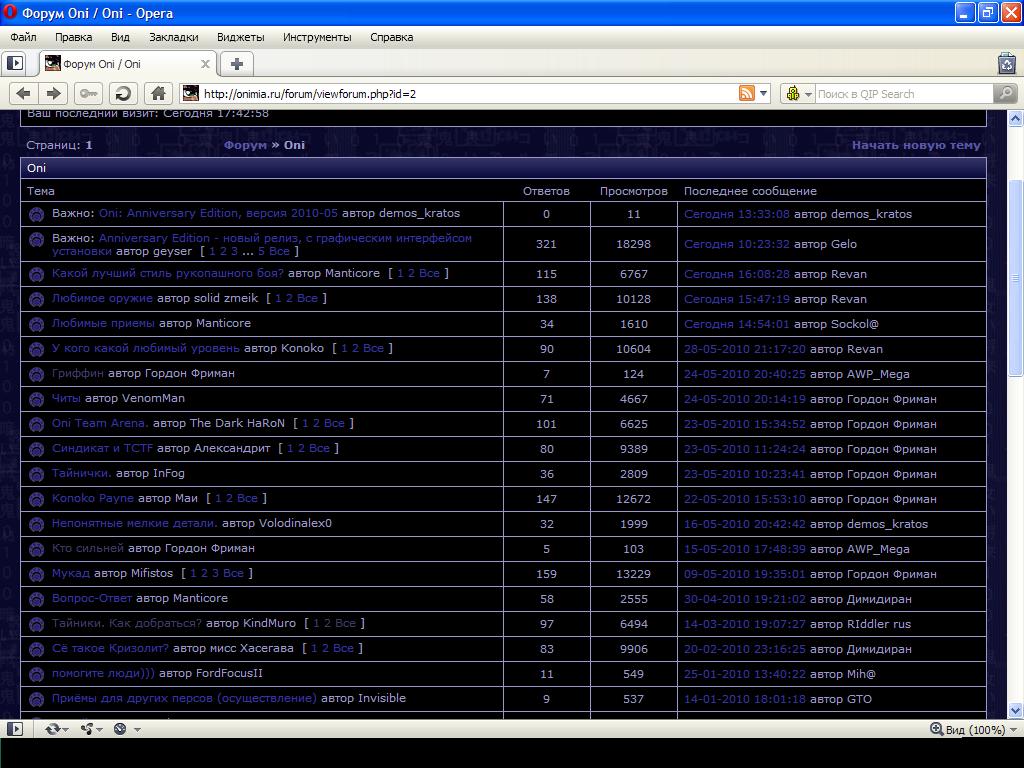Viewport: 1024px width, 768px height.
Task: Open the Любимое оружие topic
Action: click(102, 298)
